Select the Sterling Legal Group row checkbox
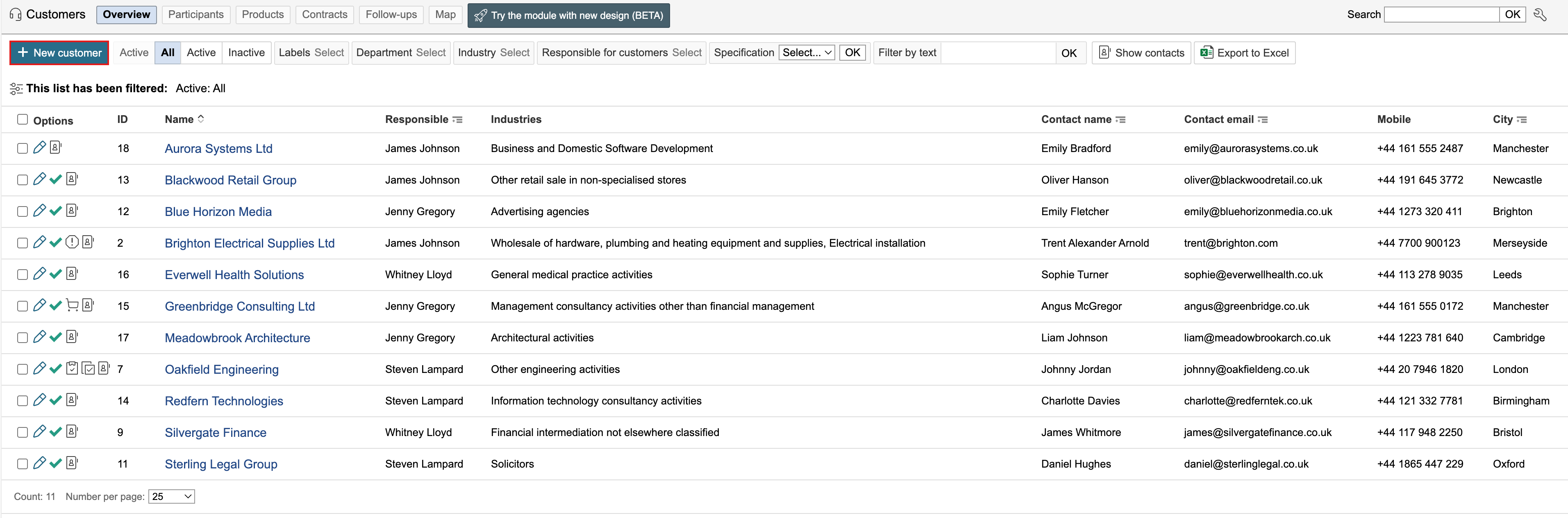The width and height of the screenshot is (1568, 518). point(23,464)
